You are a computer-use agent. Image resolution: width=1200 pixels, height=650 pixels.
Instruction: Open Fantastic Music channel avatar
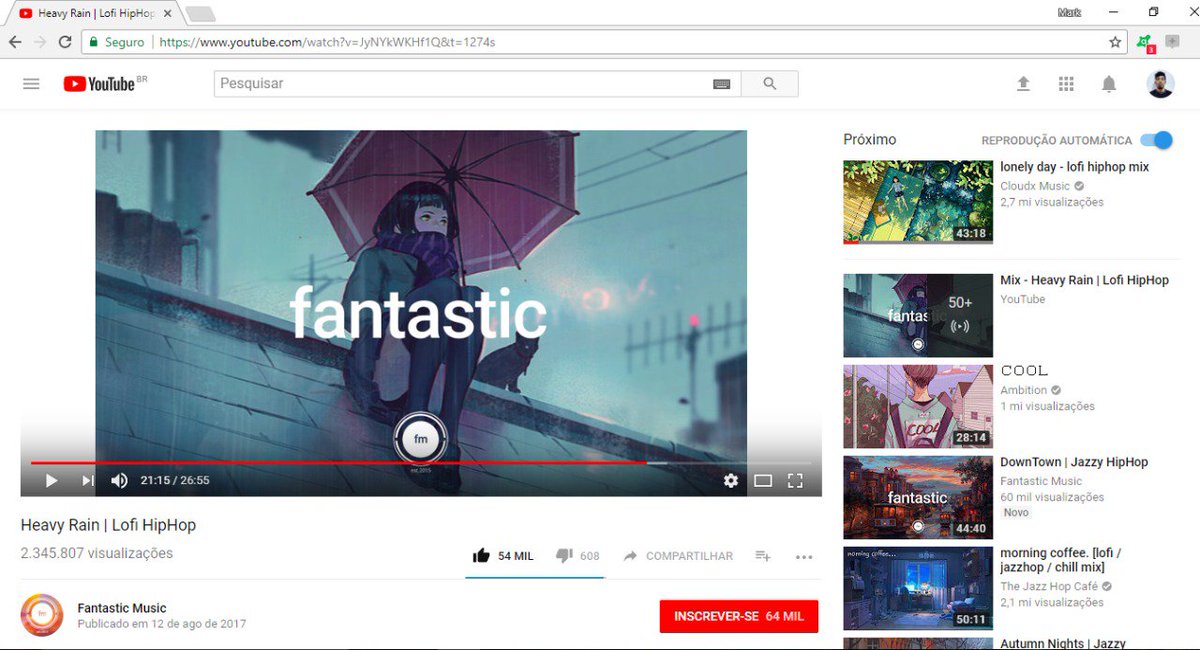[x=42, y=615]
